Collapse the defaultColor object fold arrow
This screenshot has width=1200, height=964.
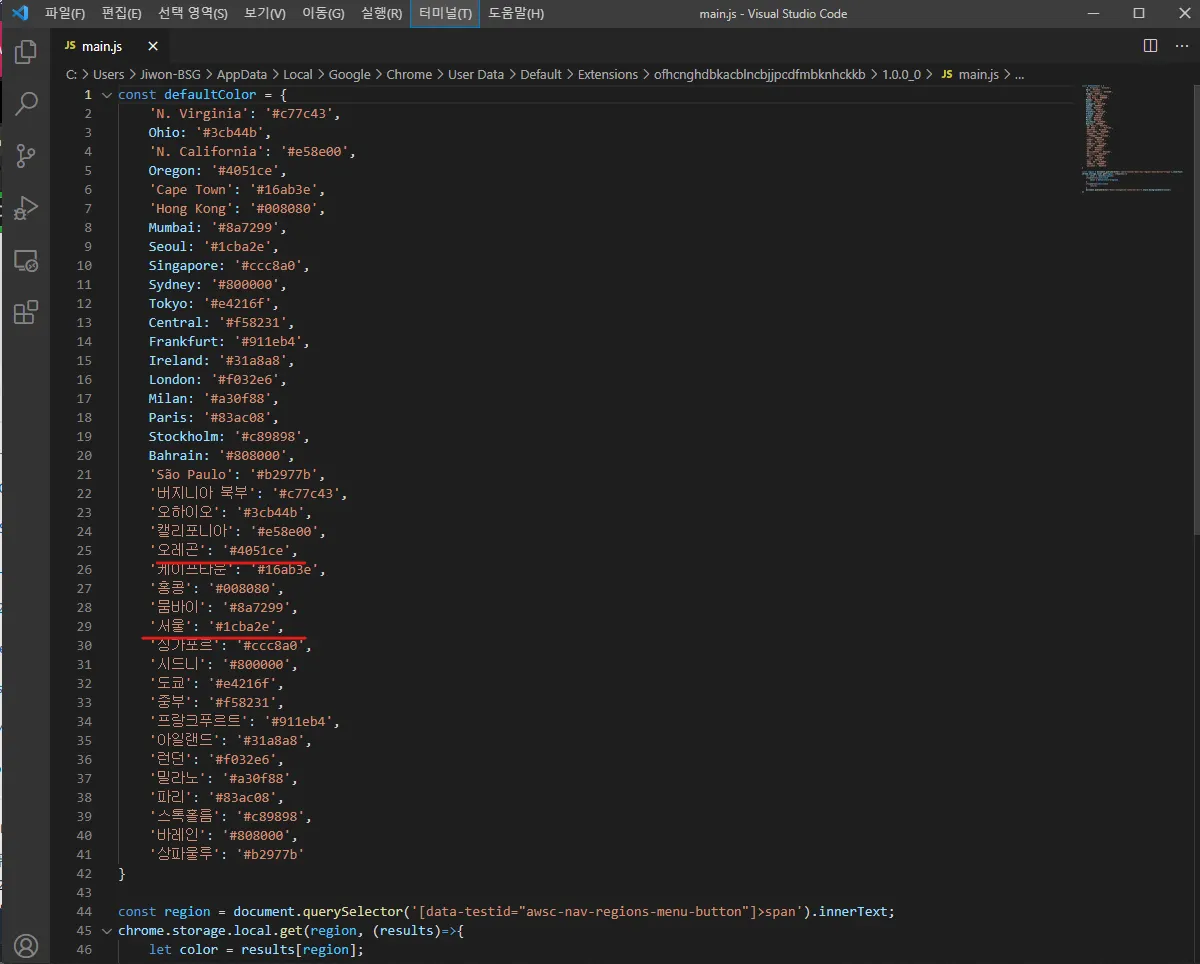107,95
